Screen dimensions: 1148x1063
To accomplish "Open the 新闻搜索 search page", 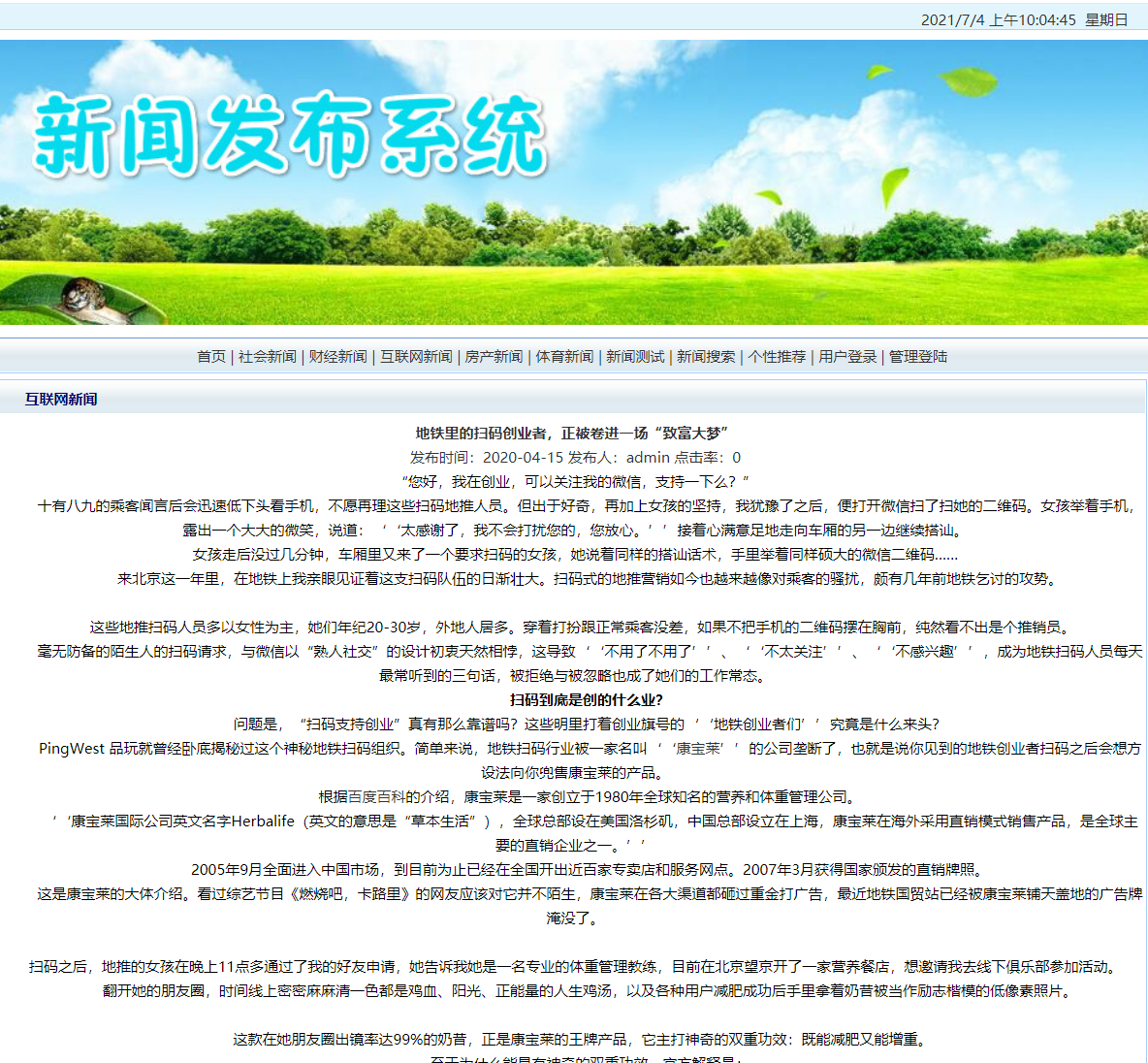I will 704,357.
